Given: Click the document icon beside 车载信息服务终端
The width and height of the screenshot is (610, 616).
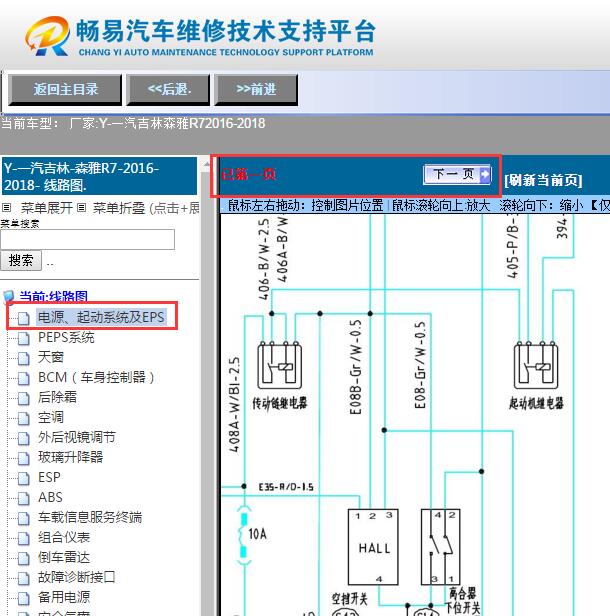Looking at the screenshot, I should click(x=24, y=519).
